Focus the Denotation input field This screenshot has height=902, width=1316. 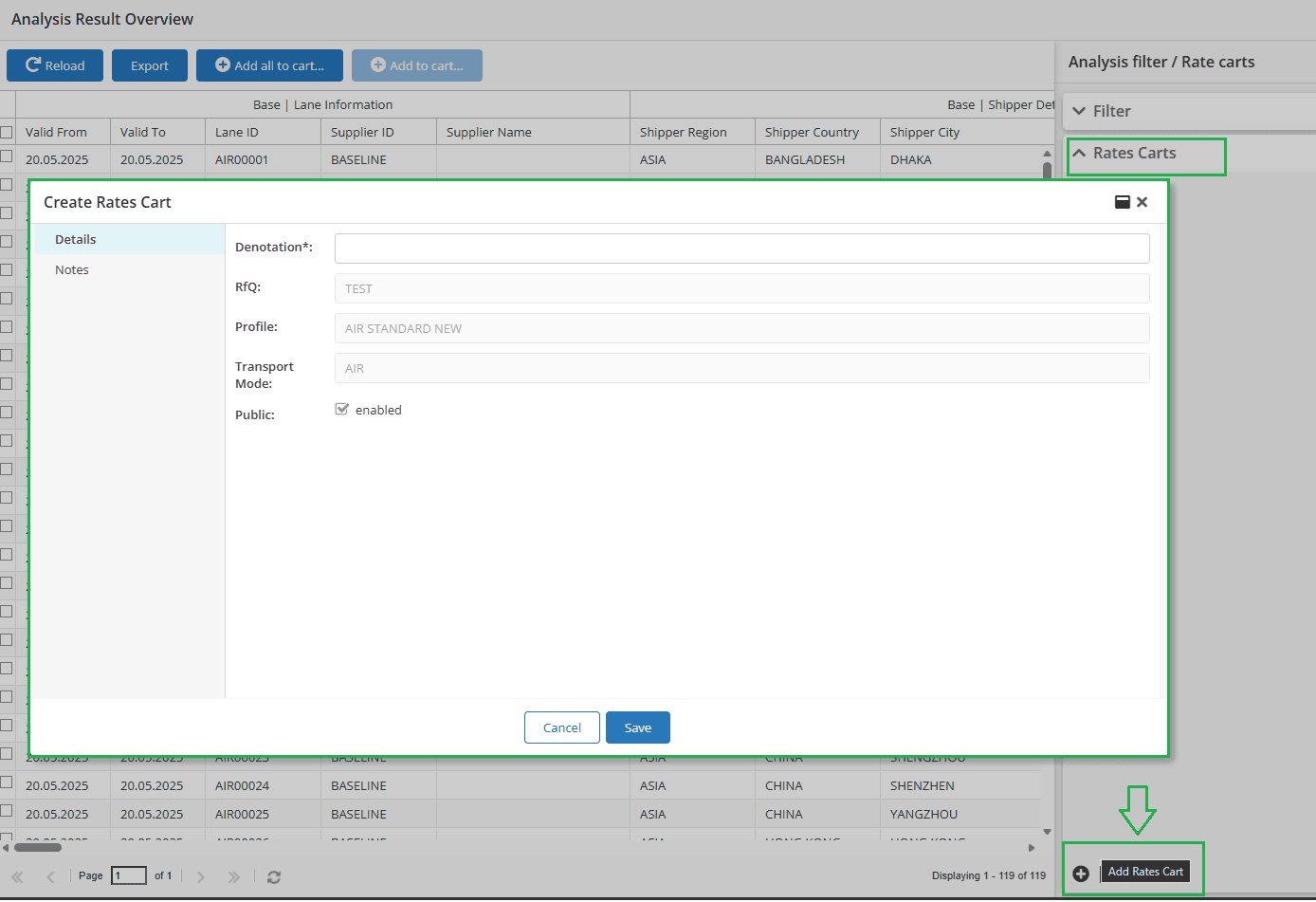click(742, 249)
